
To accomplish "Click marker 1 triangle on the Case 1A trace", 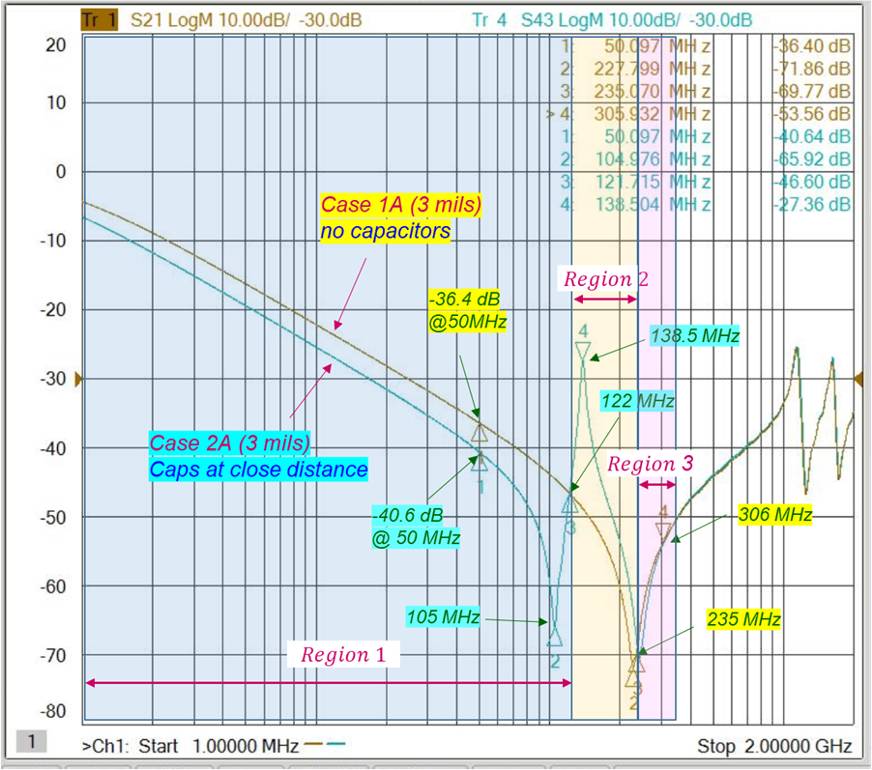I will point(480,432).
